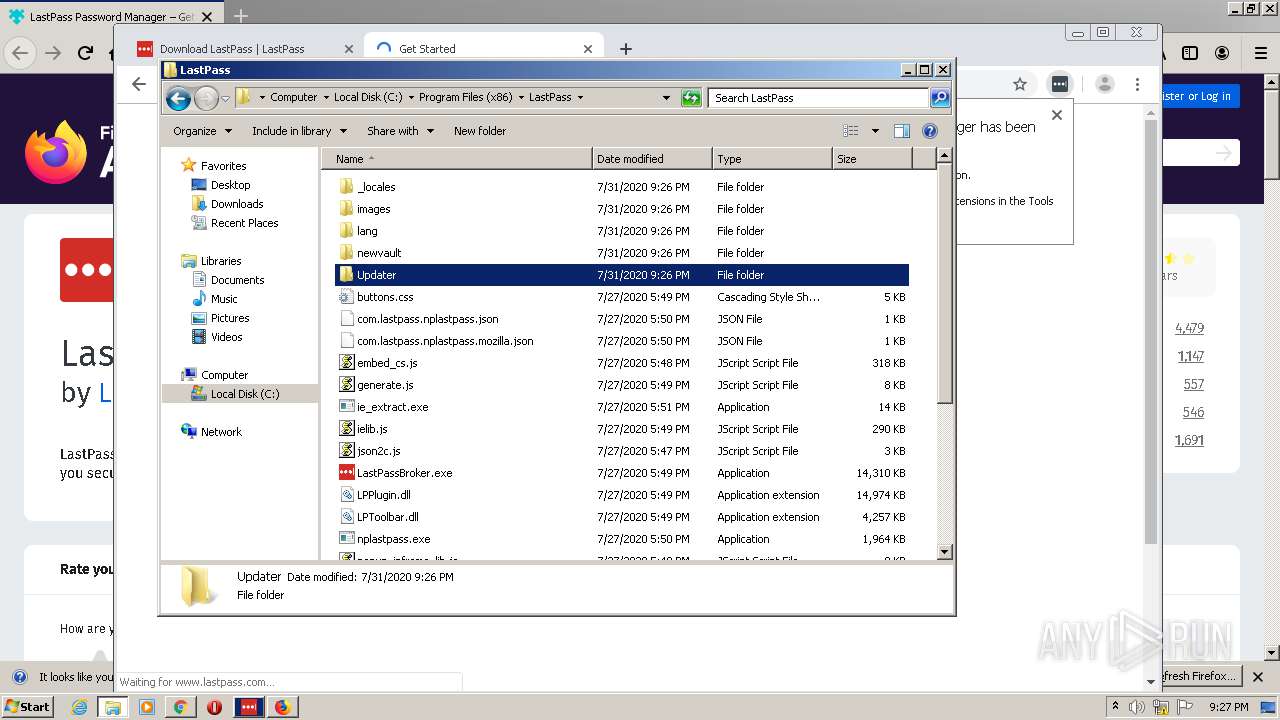Click the green refresh button in Explorer
The height and width of the screenshot is (720, 1280).
[x=691, y=98]
